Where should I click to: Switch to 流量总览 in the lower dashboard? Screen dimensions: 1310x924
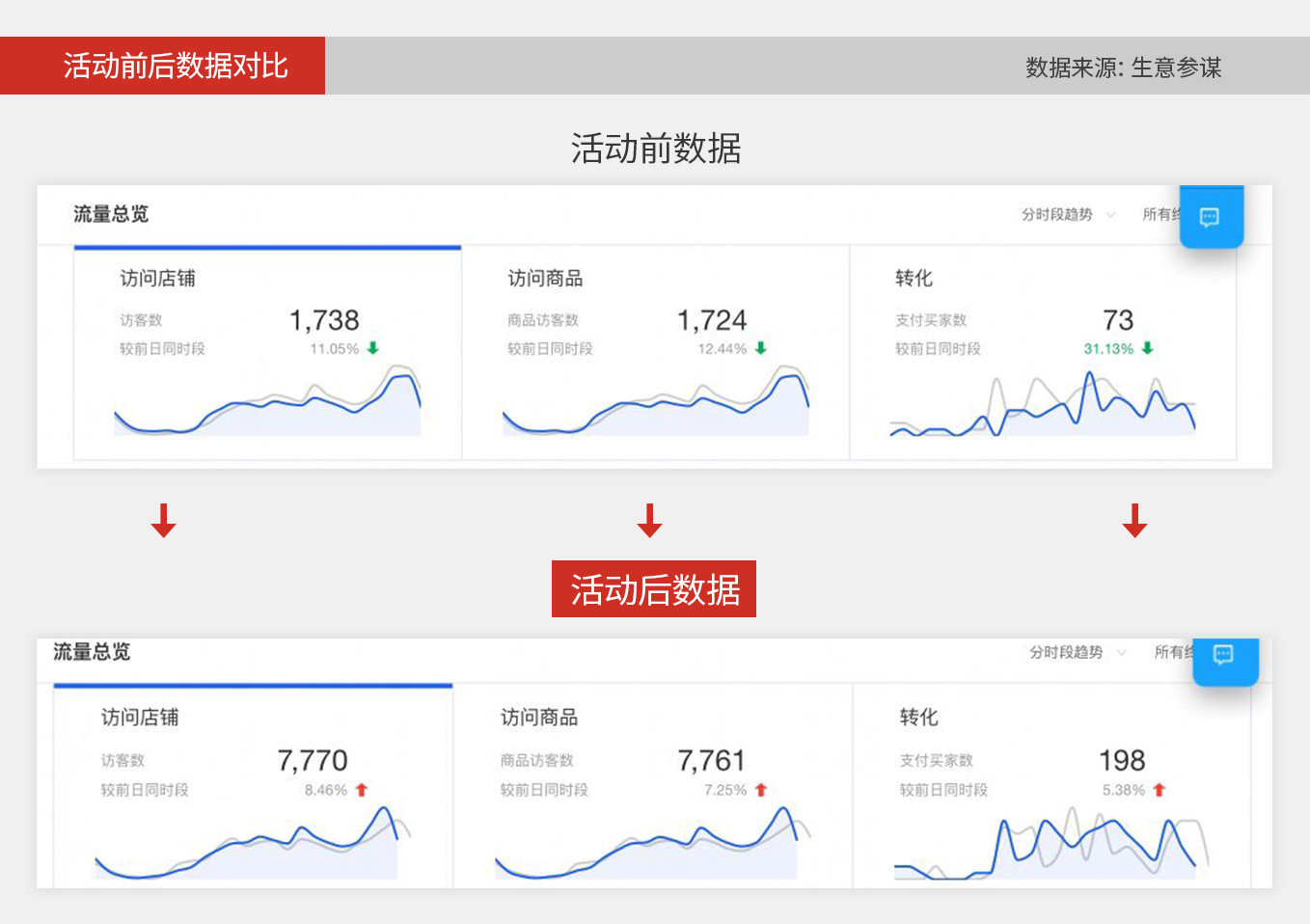(x=93, y=652)
